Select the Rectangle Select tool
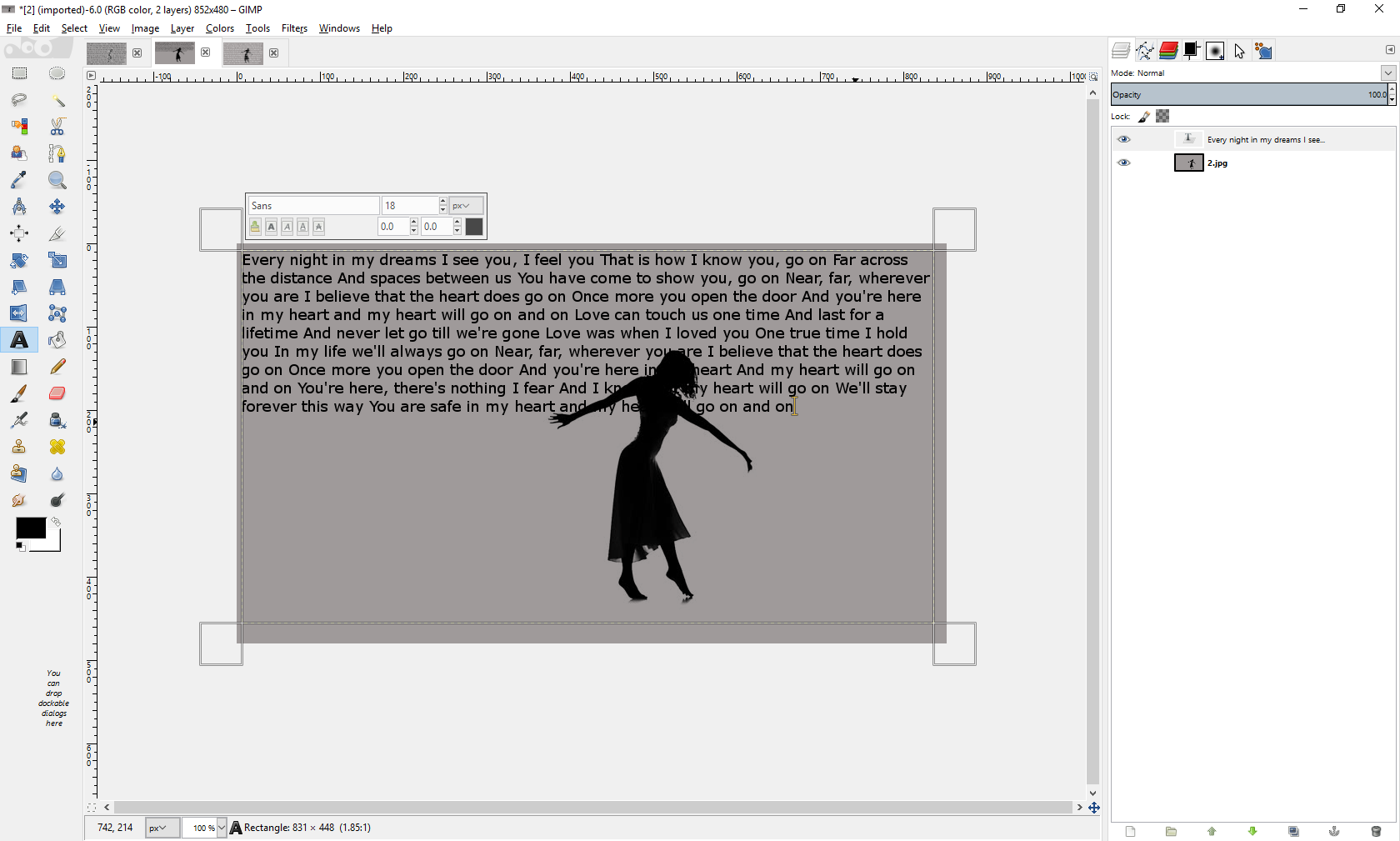 [19, 73]
